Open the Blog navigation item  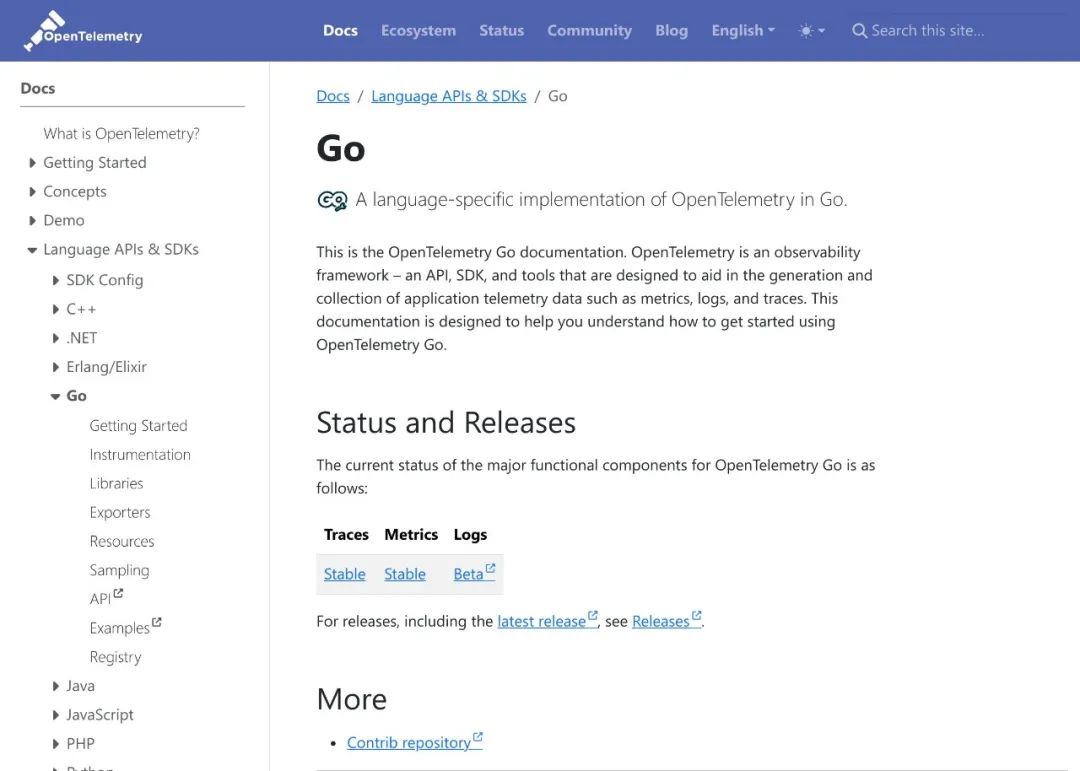pyautogui.click(x=672, y=31)
